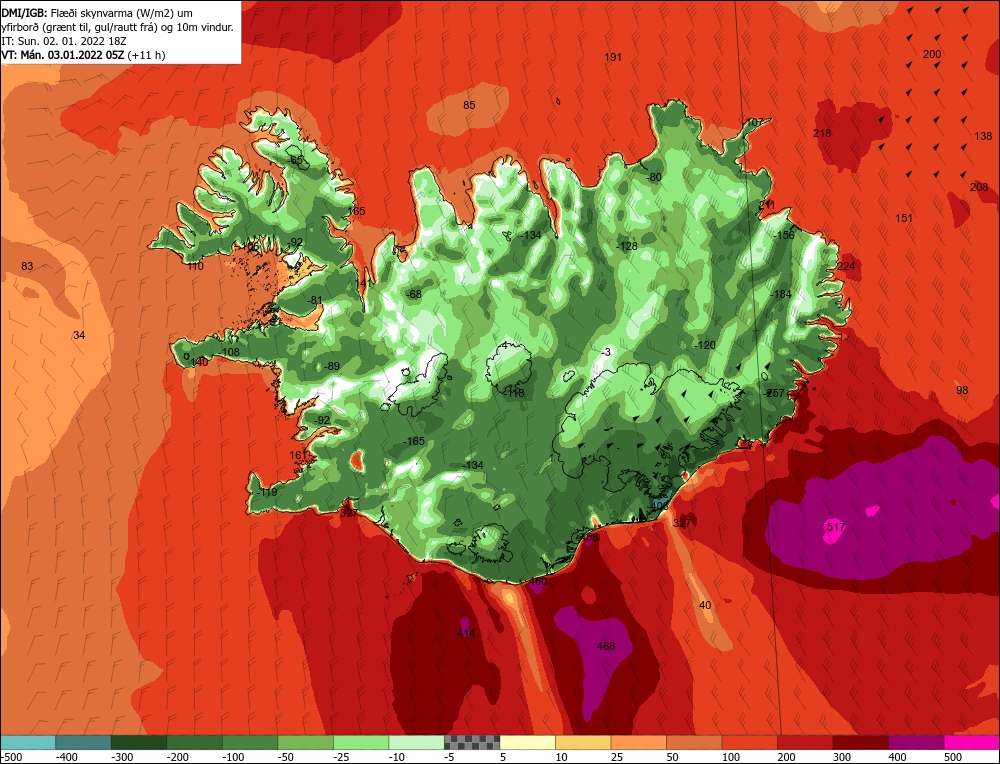Click the value 165 off the Westfjords' east coast
The height and width of the screenshot is (764, 1000).
[356, 211]
